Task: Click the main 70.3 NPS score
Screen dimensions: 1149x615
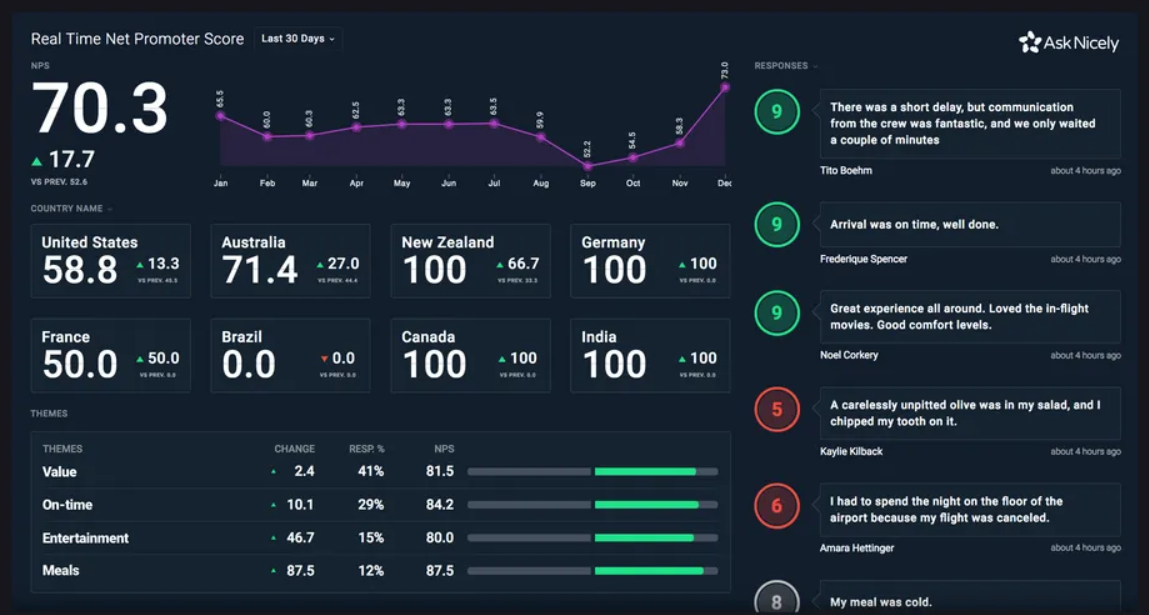Action: 100,107
